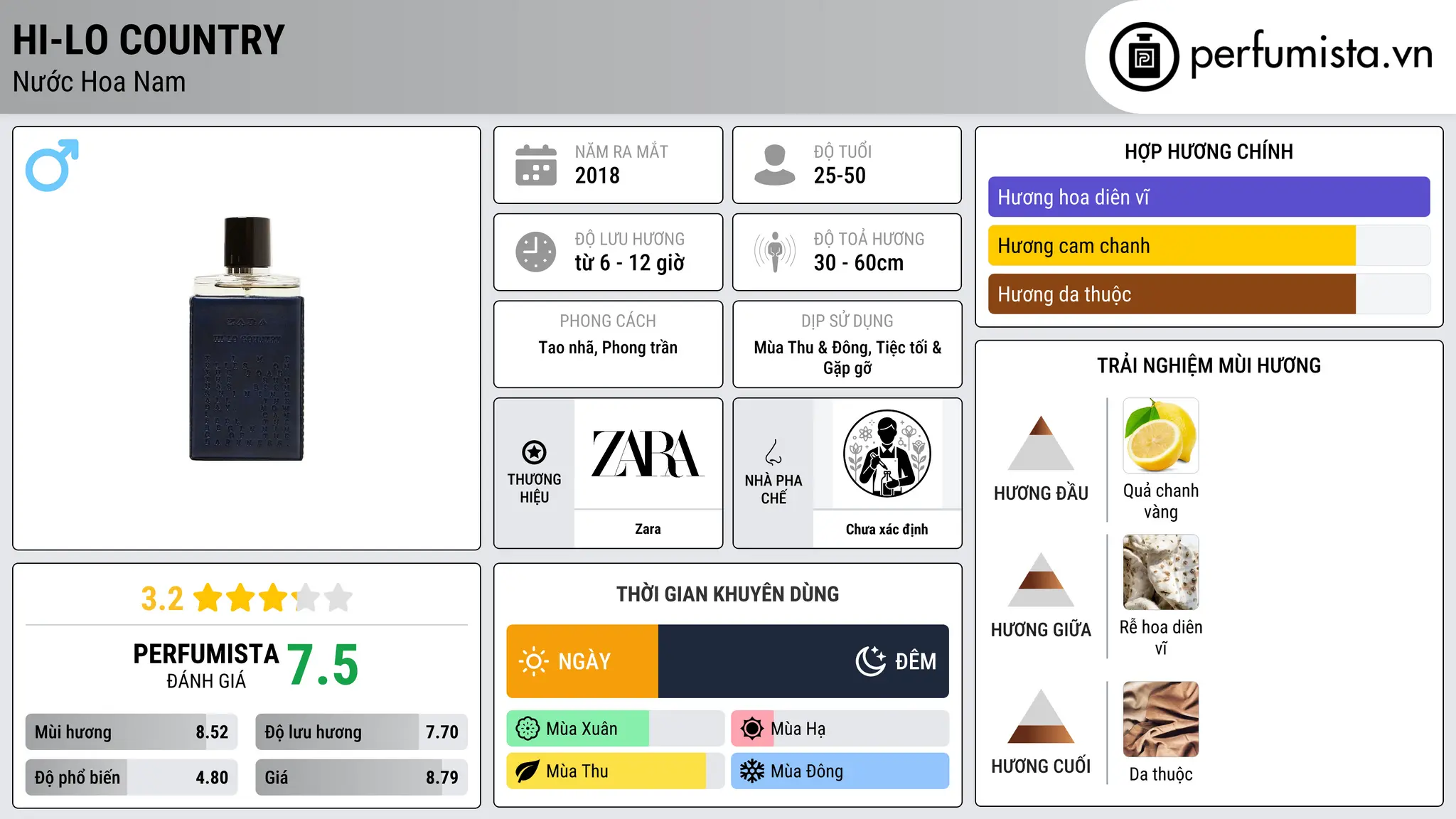Click the flower icon for Mùa Xuân

[528, 729]
